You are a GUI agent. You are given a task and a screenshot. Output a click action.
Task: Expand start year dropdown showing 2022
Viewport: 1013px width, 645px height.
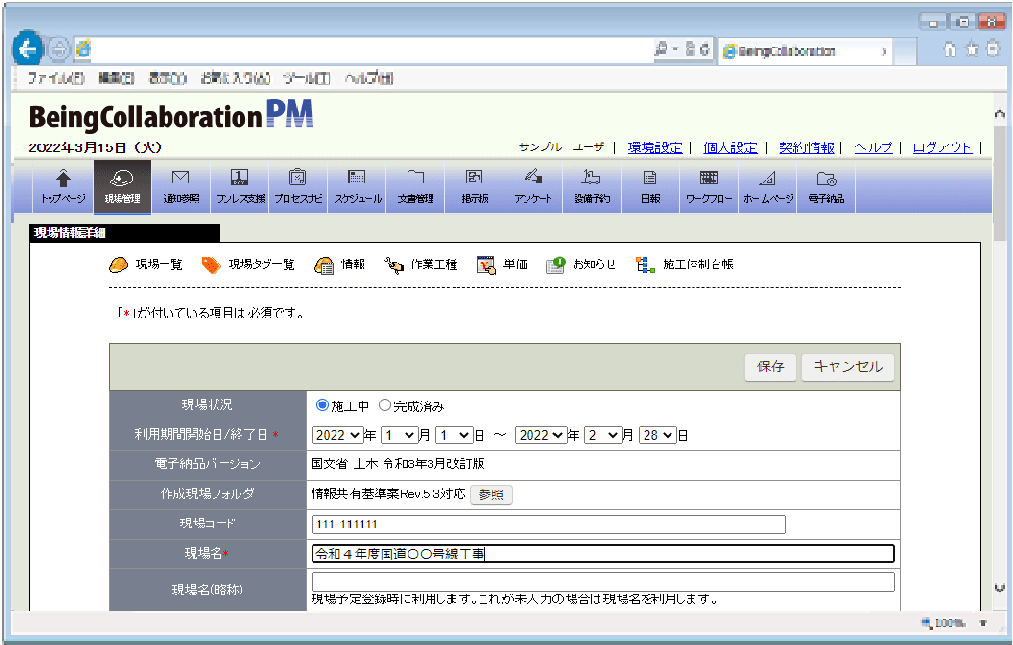(338, 435)
